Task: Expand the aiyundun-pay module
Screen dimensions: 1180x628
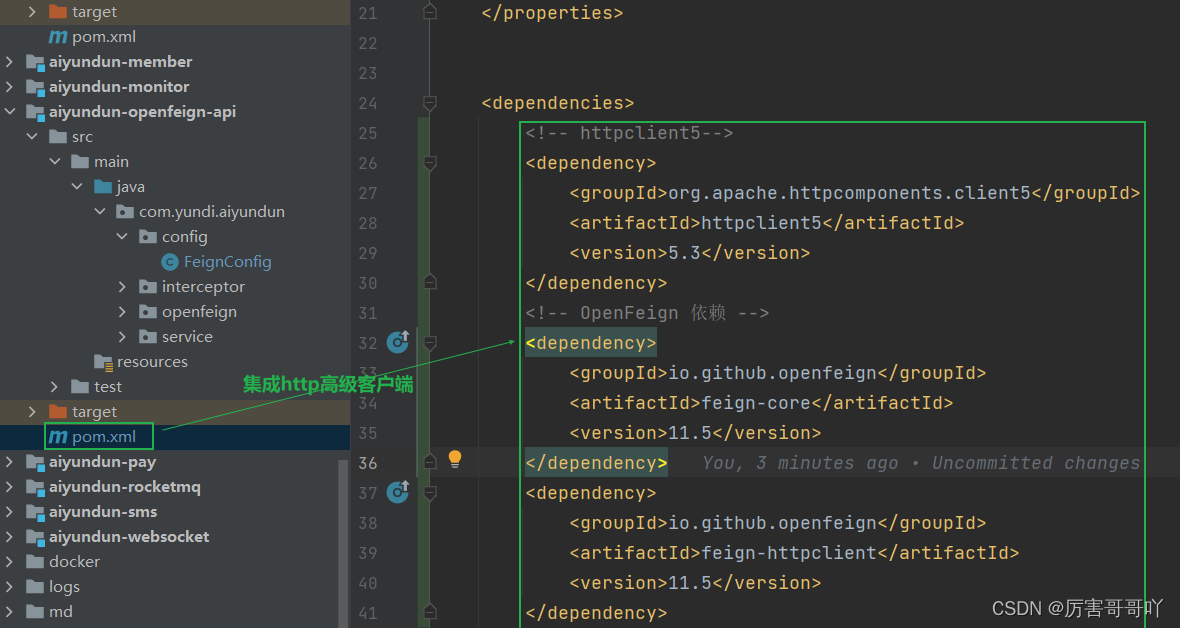Action: pos(9,461)
